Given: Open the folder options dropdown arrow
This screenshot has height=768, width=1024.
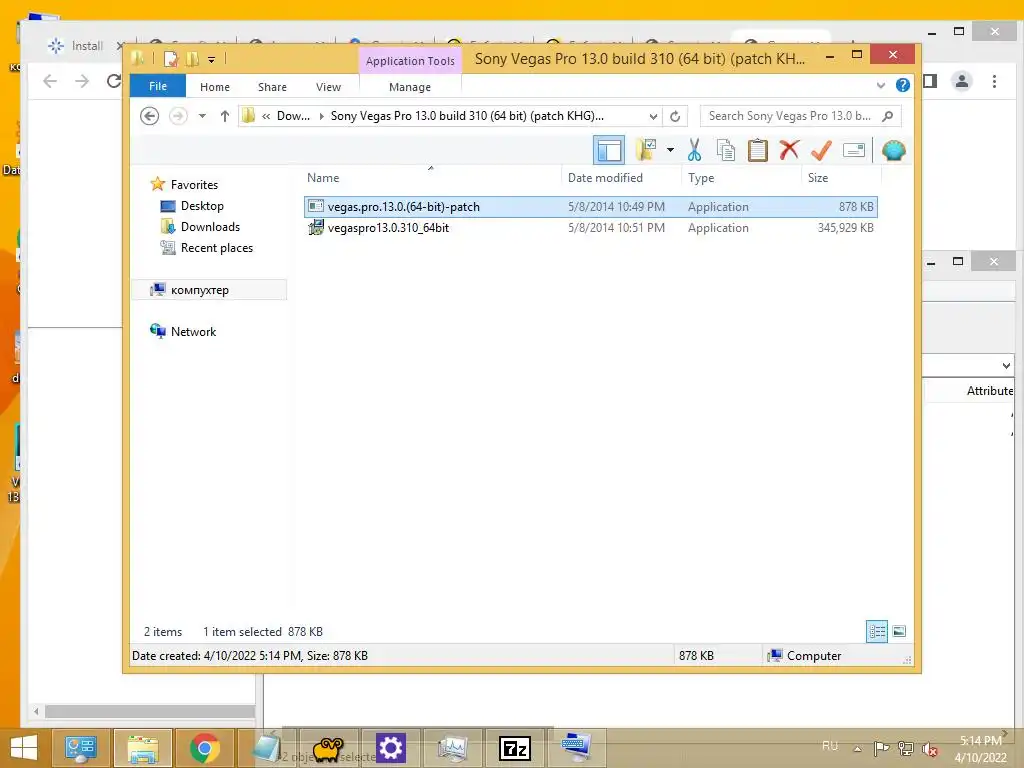Looking at the screenshot, I should point(670,150).
